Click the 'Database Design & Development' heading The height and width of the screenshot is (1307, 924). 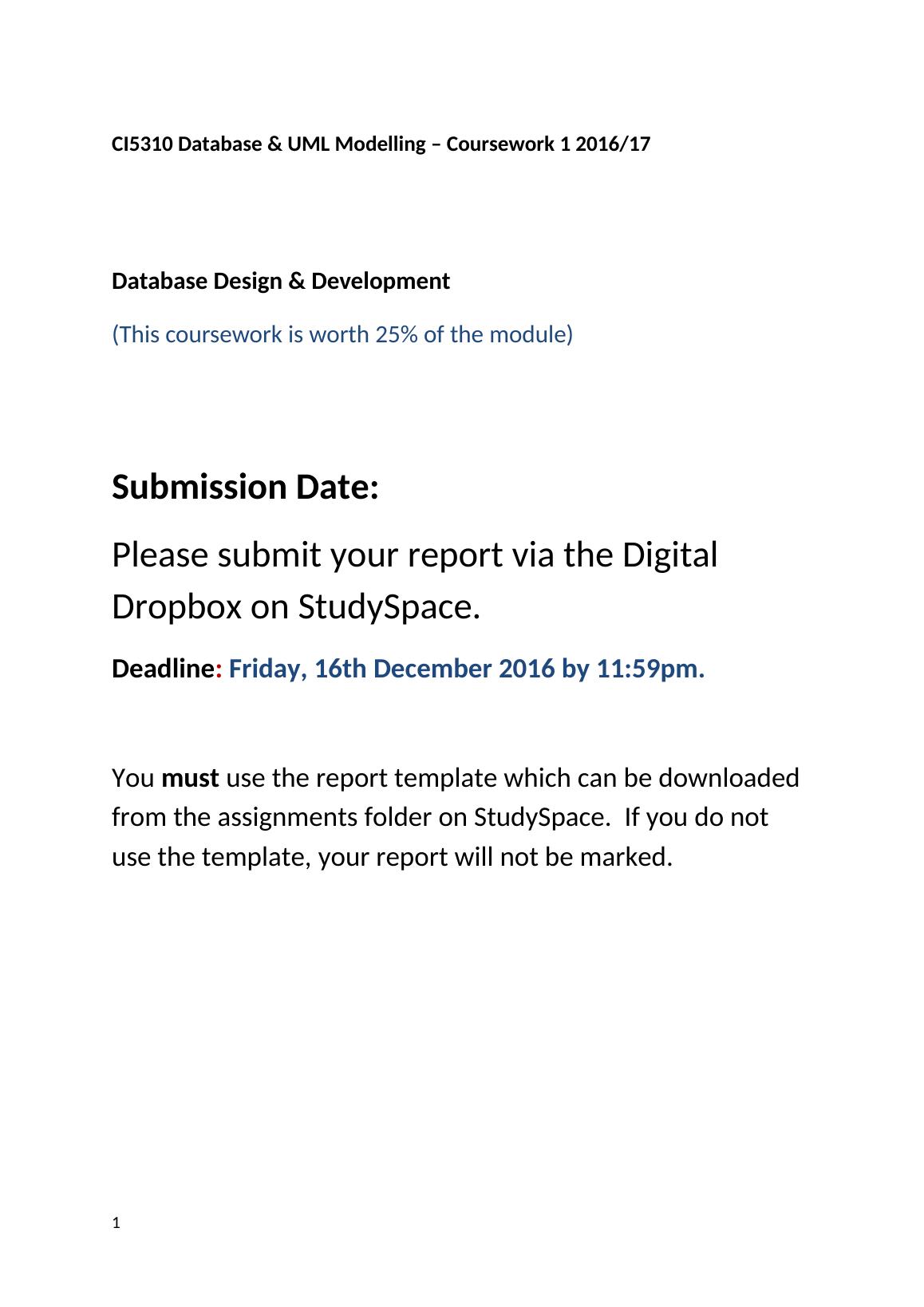click(280, 282)
